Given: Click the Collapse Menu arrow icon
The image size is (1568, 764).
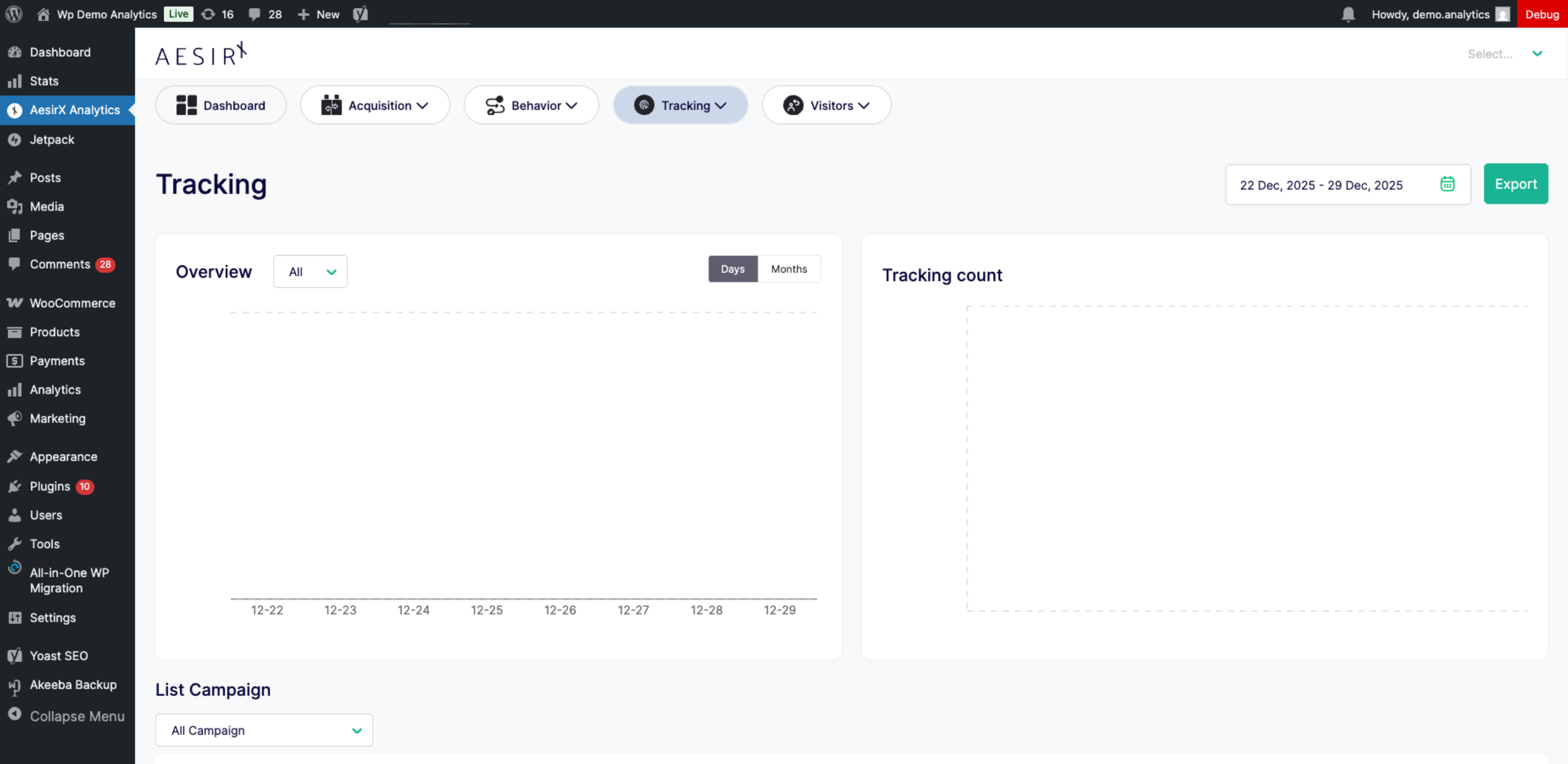Looking at the screenshot, I should [15, 715].
